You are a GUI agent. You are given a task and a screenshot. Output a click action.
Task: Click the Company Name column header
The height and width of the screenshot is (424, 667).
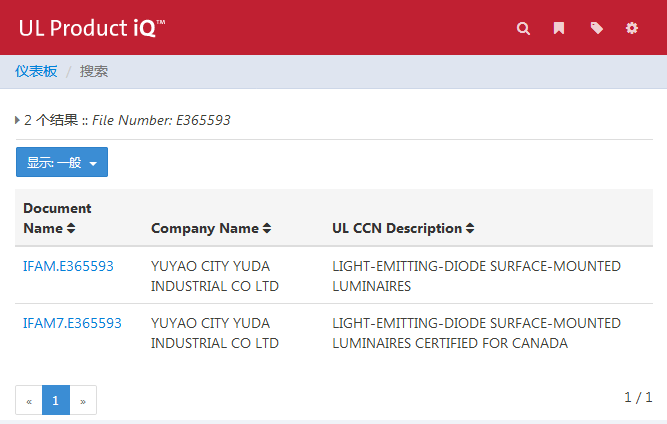point(204,229)
